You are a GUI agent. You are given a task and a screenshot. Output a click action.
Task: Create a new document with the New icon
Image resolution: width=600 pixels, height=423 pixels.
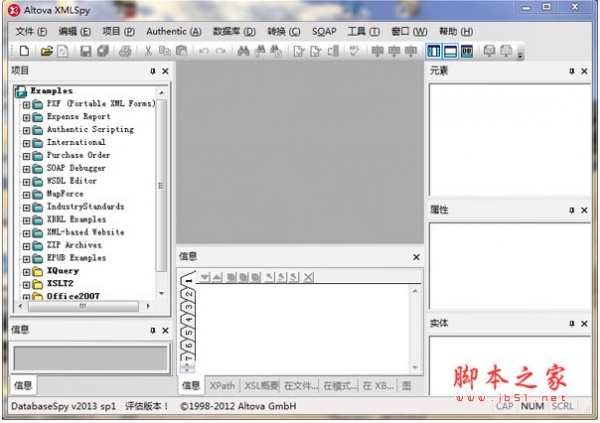pyautogui.click(x=24, y=51)
